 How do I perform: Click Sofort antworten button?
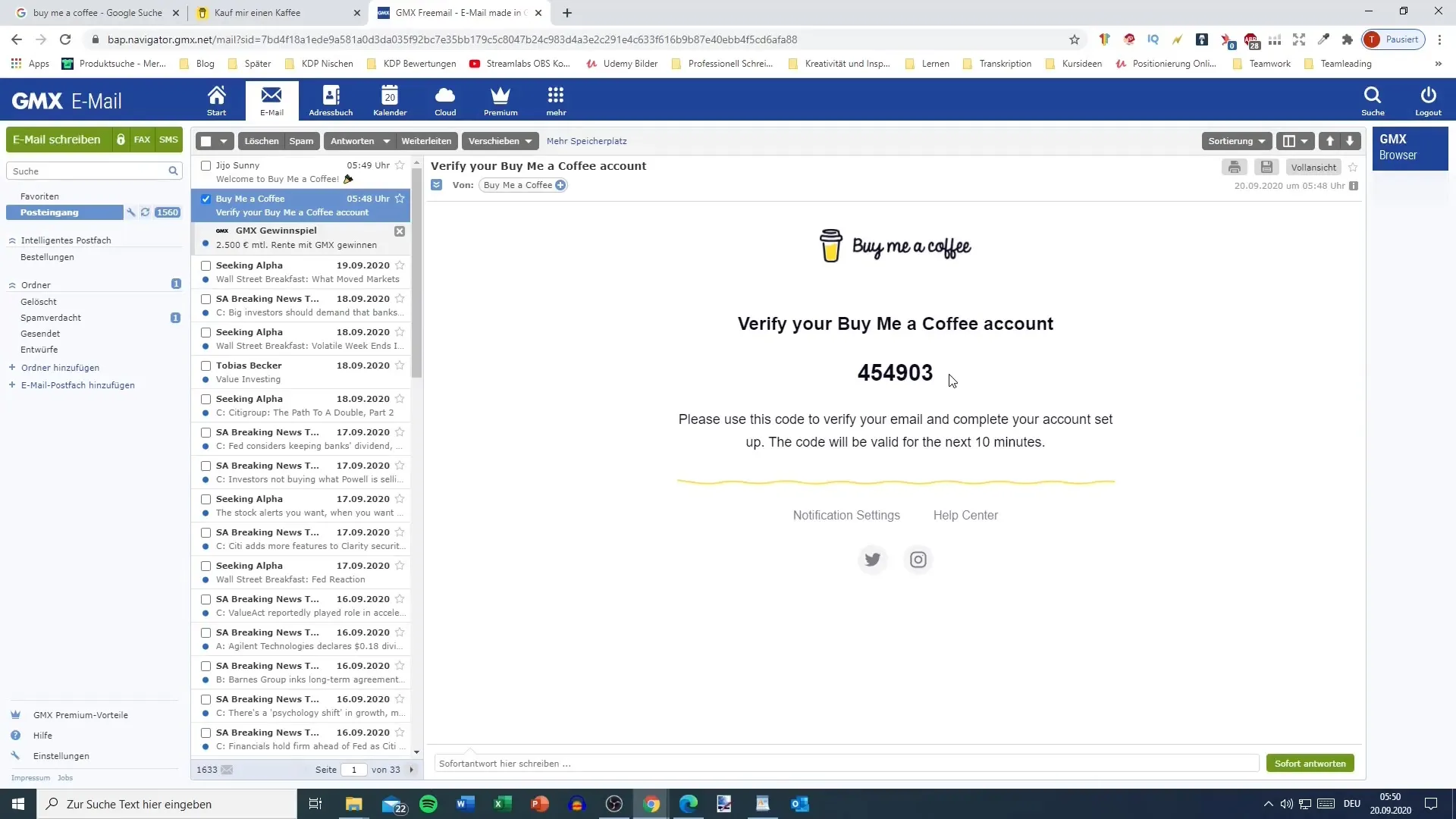(1310, 764)
